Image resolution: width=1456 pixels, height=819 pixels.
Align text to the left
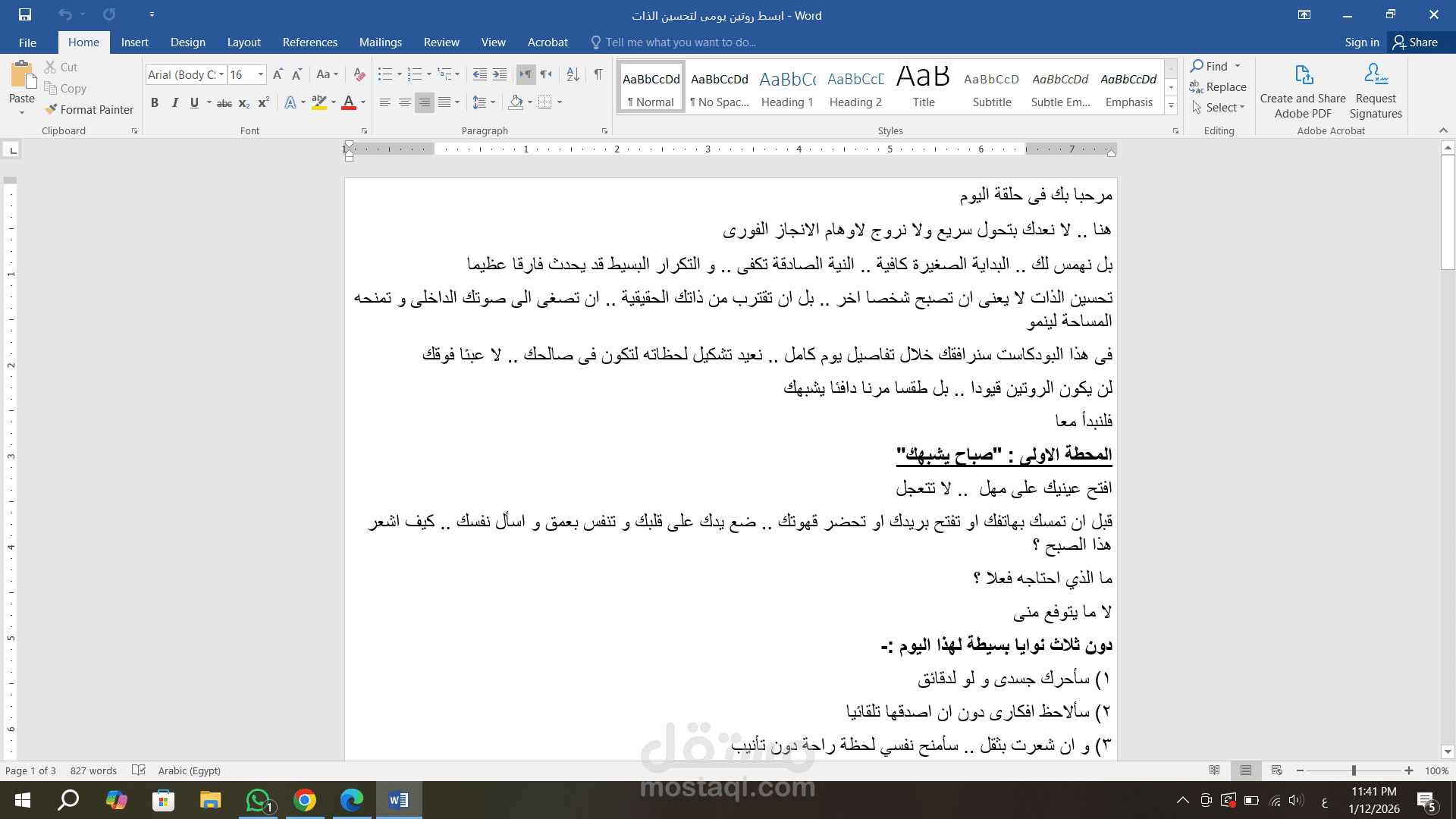coord(385,102)
